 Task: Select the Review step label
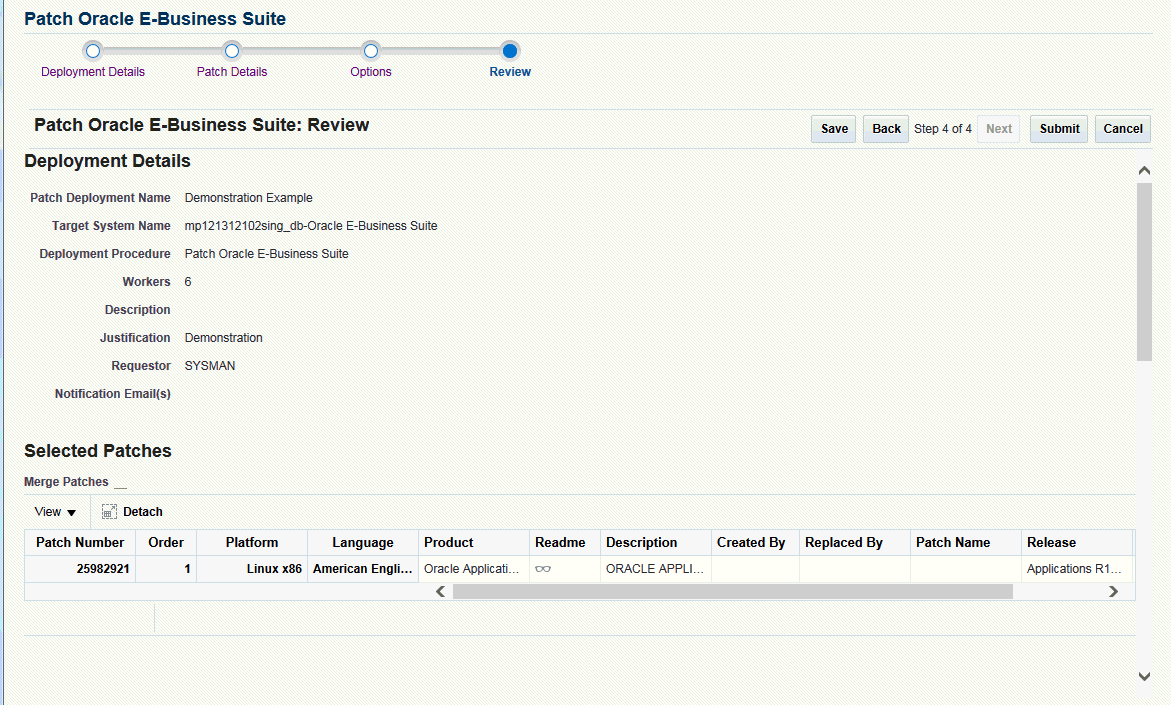click(x=510, y=72)
